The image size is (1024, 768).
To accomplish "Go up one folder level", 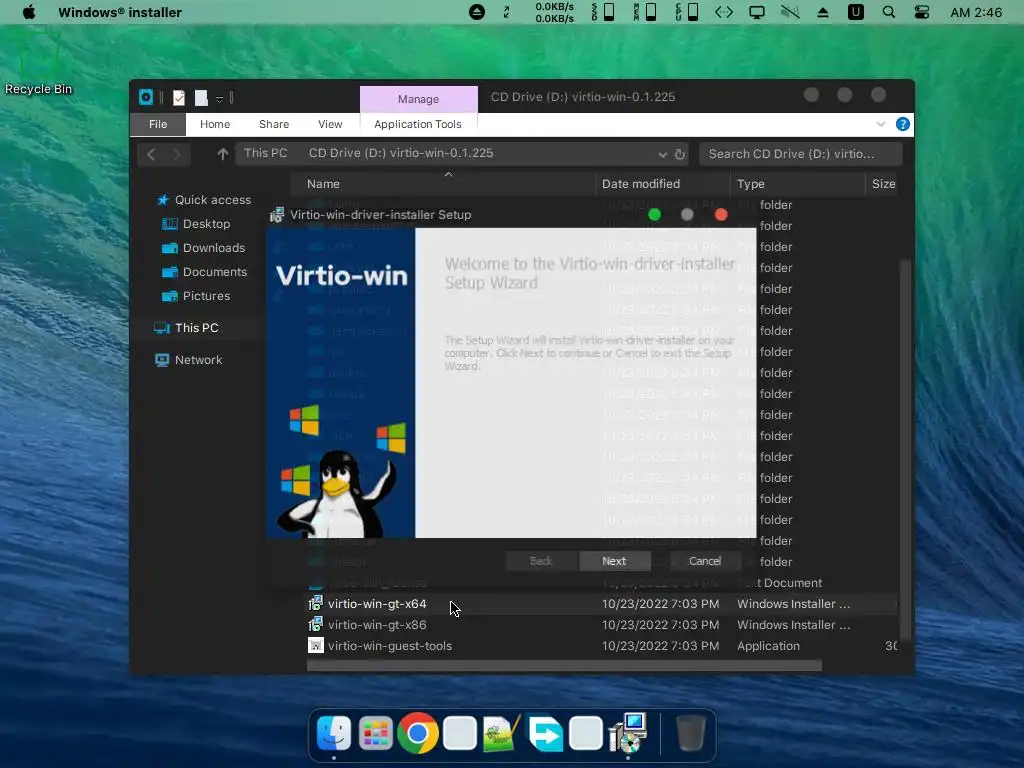I will pos(223,154).
